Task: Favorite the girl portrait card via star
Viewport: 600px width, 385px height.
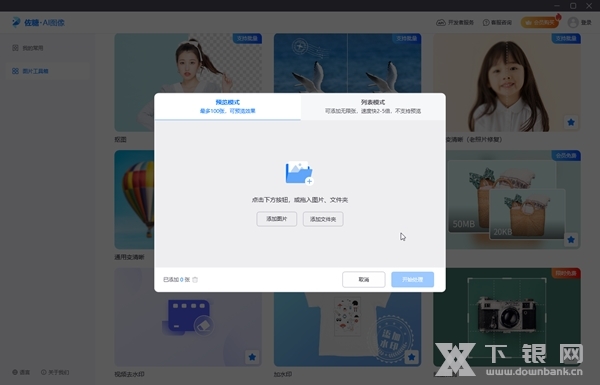Action: click(x=571, y=122)
